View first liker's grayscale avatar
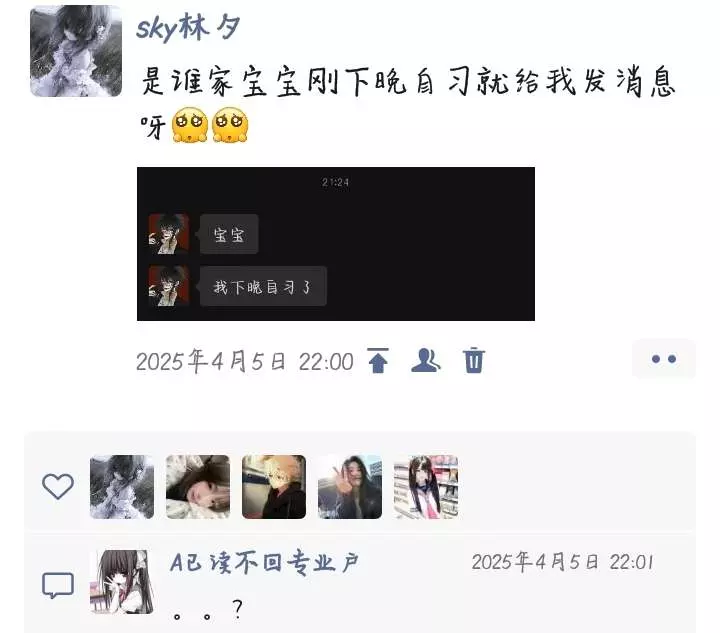 point(122,487)
